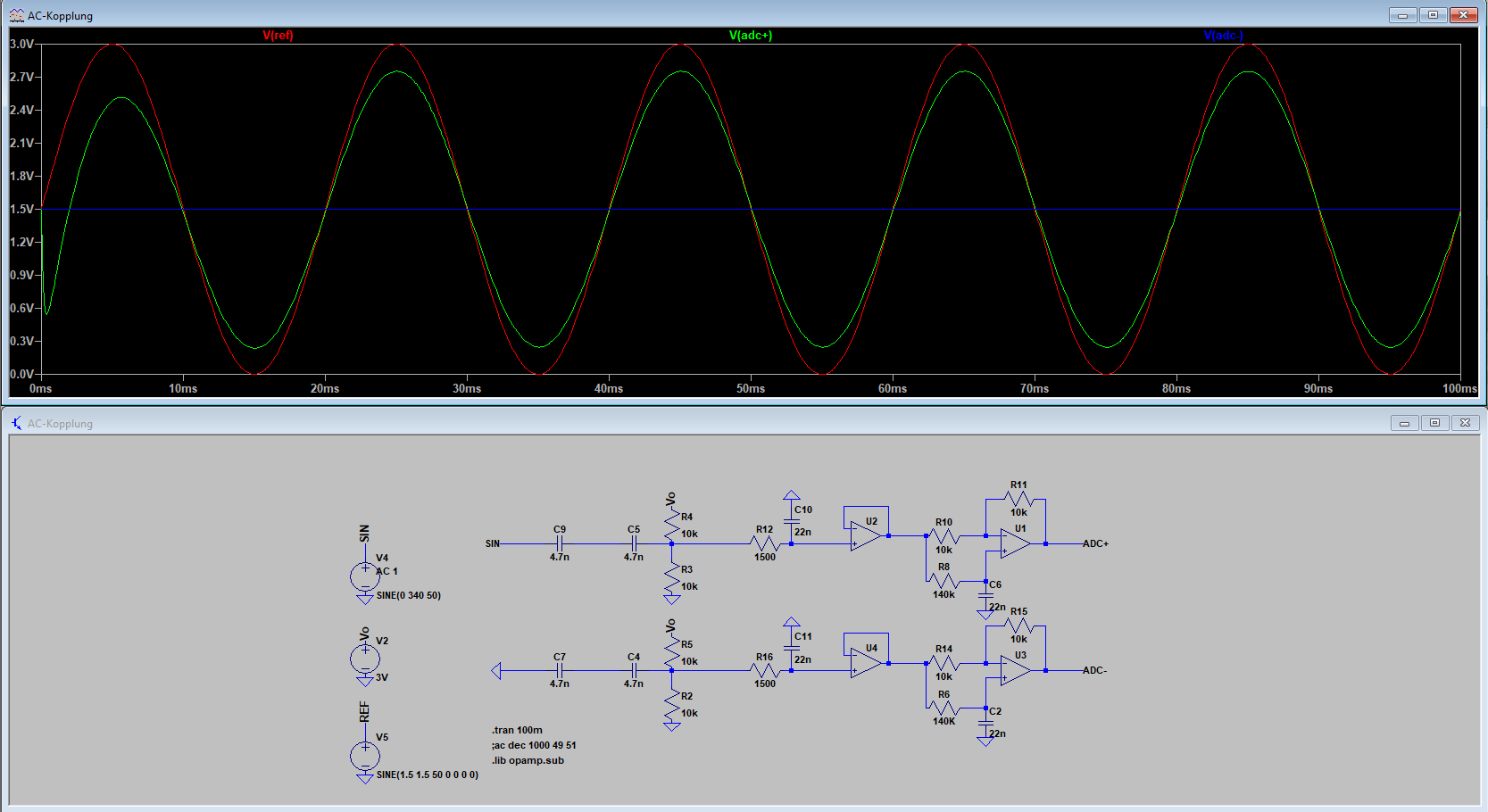
Task: Select voltage source V2 symbol
Action: 365,659
